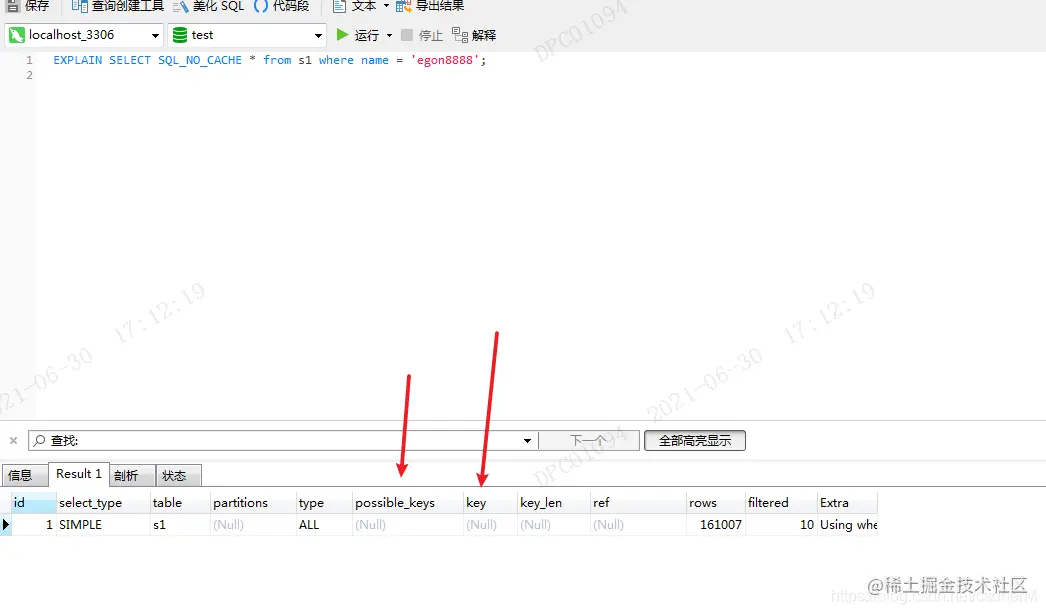Click the filtered column header
Screen dimensions: 1046x614
[781, 503]
